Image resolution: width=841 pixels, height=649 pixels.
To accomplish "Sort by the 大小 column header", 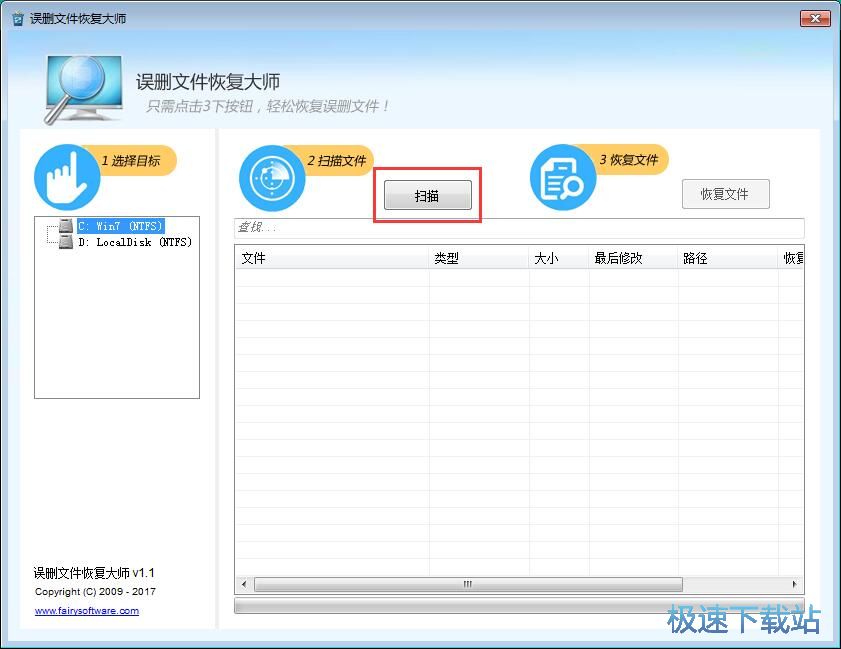I will click(x=559, y=258).
